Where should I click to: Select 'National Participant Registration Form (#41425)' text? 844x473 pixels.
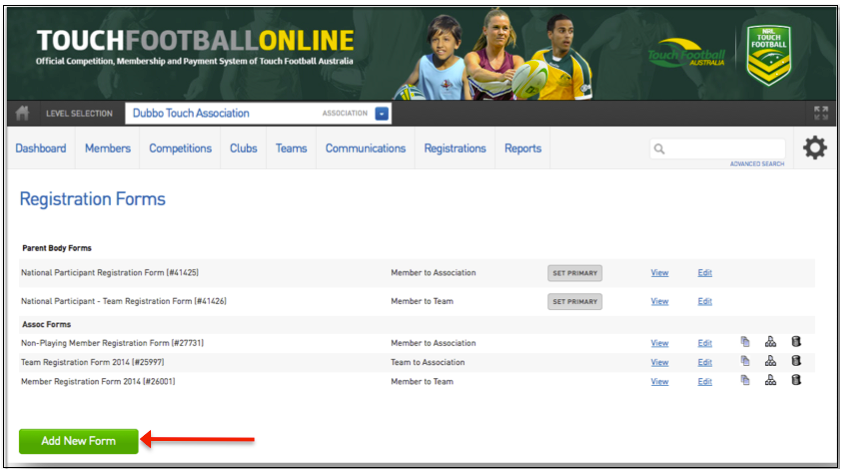click(110, 273)
